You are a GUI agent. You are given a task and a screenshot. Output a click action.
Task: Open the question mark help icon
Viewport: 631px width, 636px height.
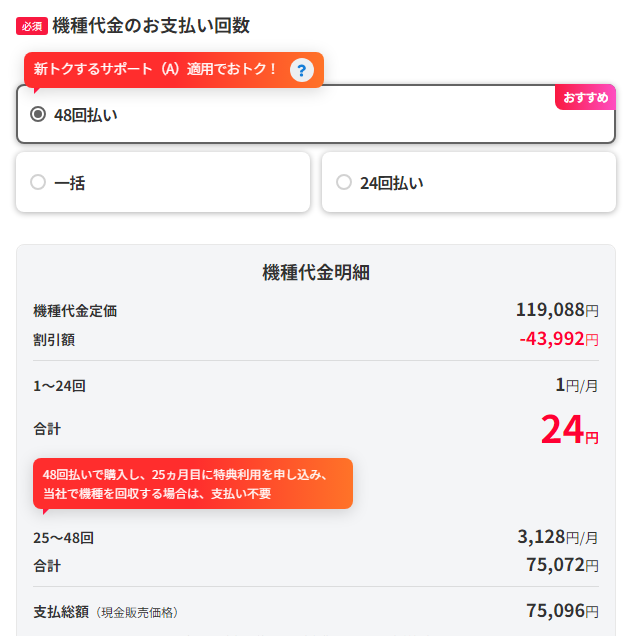click(301, 70)
